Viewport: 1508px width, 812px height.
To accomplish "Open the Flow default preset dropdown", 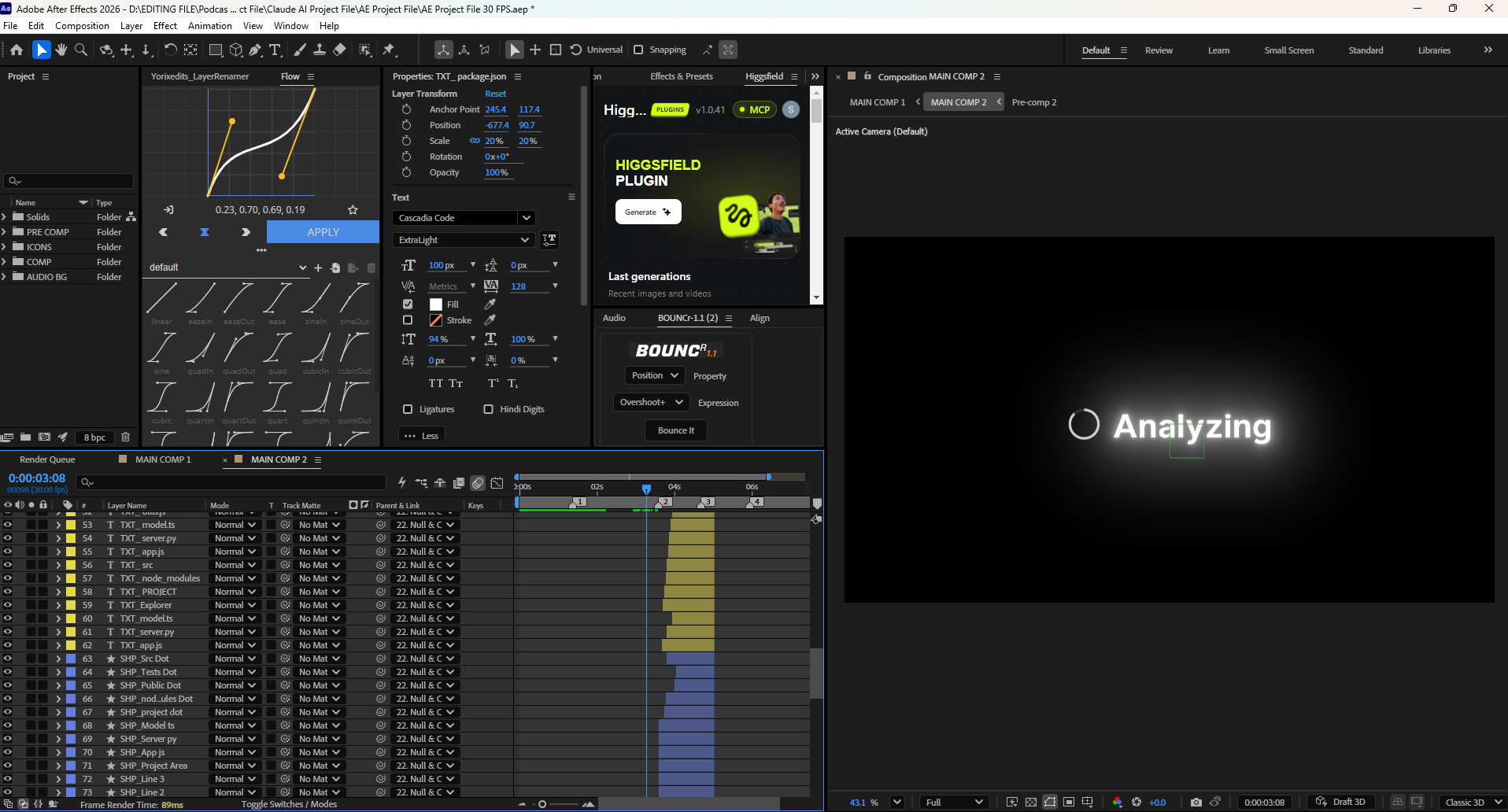I will [x=227, y=268].
